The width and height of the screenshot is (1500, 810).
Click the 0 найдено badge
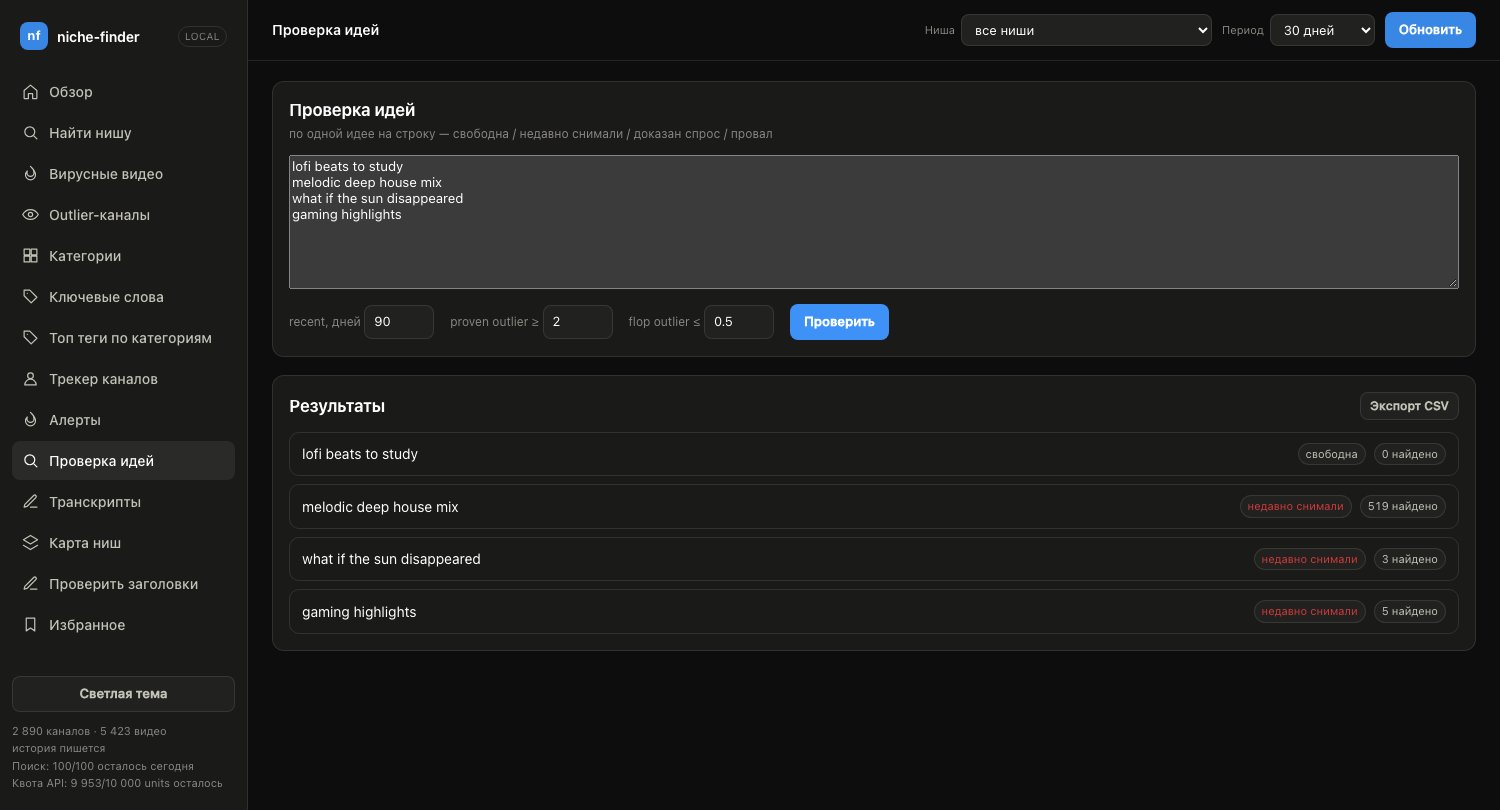(1410, 454)
